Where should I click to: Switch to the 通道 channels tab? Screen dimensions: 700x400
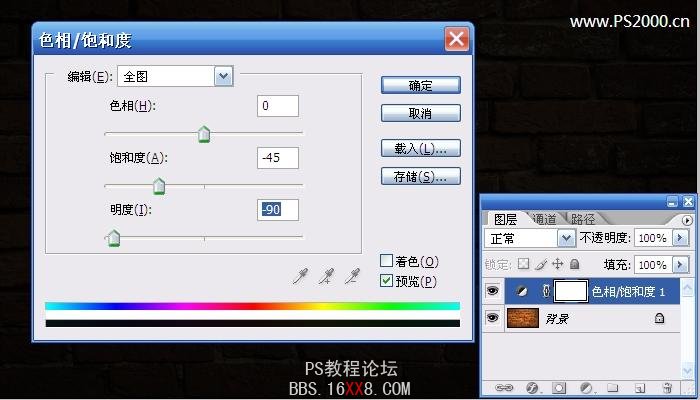click(x=544, y=219)
